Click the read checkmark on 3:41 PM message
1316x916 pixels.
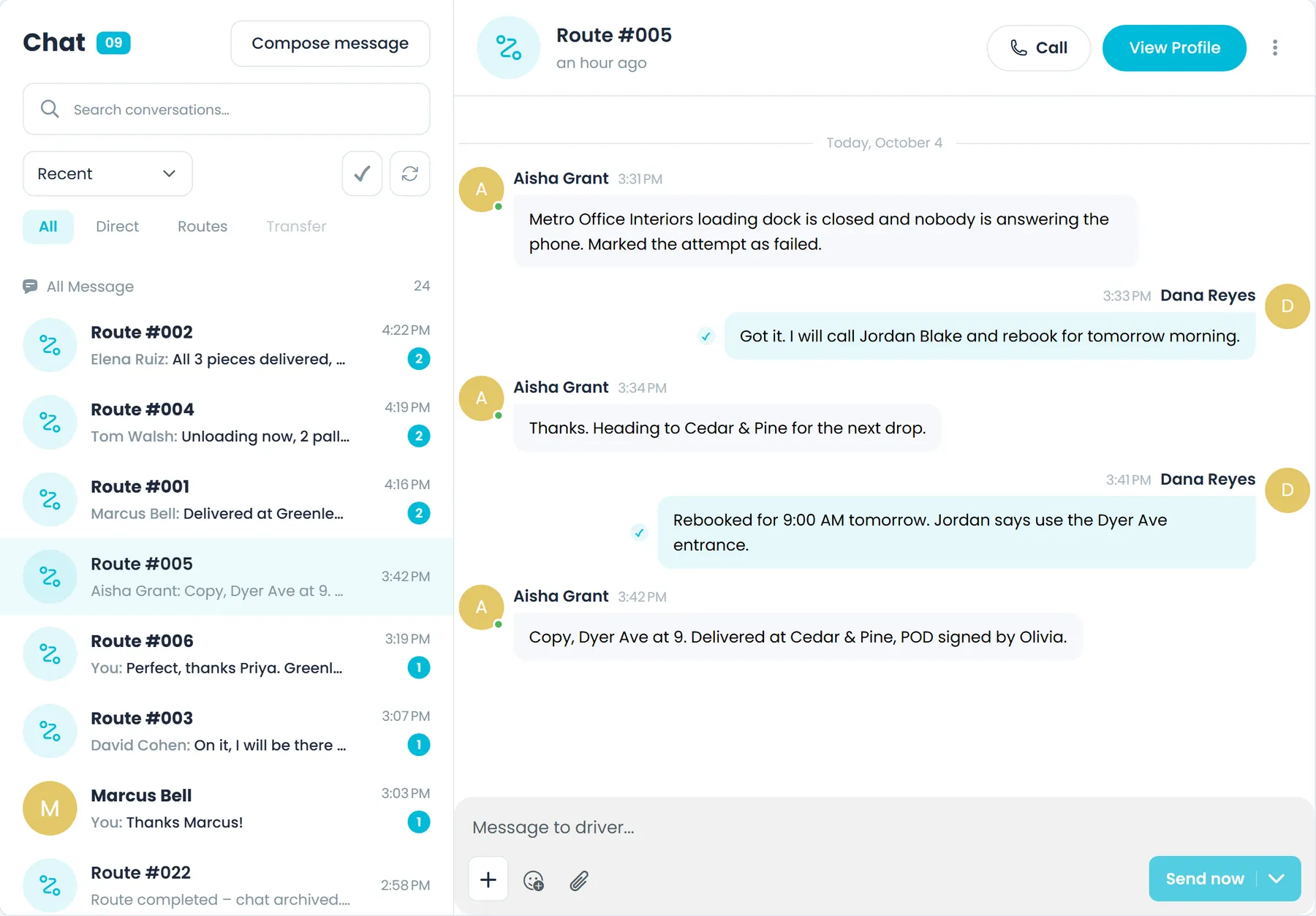pos(639,532)
